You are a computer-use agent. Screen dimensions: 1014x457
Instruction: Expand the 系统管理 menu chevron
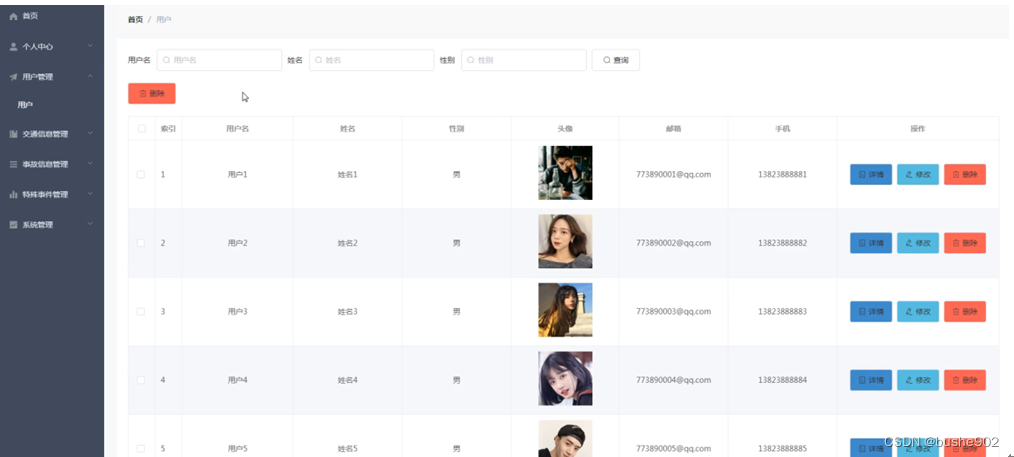(90, 224)
